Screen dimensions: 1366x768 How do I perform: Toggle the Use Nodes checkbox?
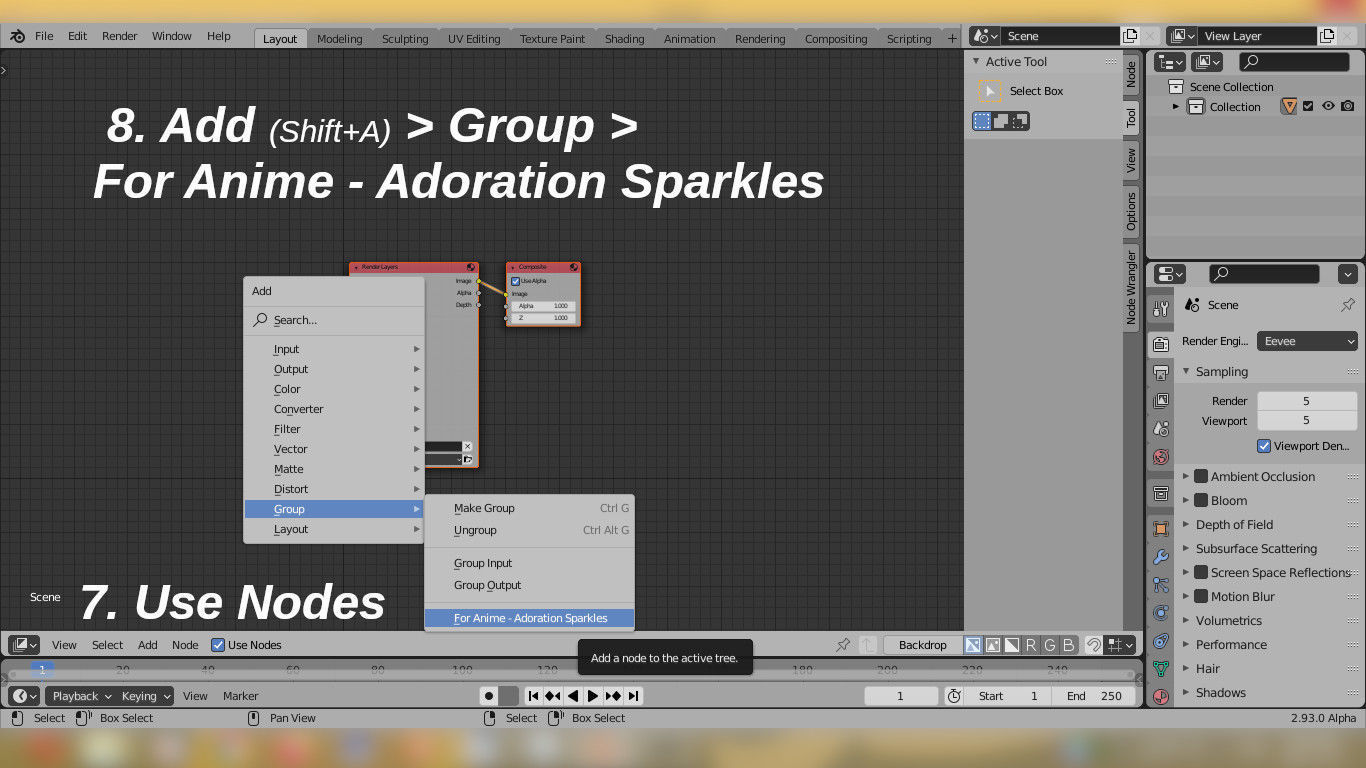[x=218, y=645]
